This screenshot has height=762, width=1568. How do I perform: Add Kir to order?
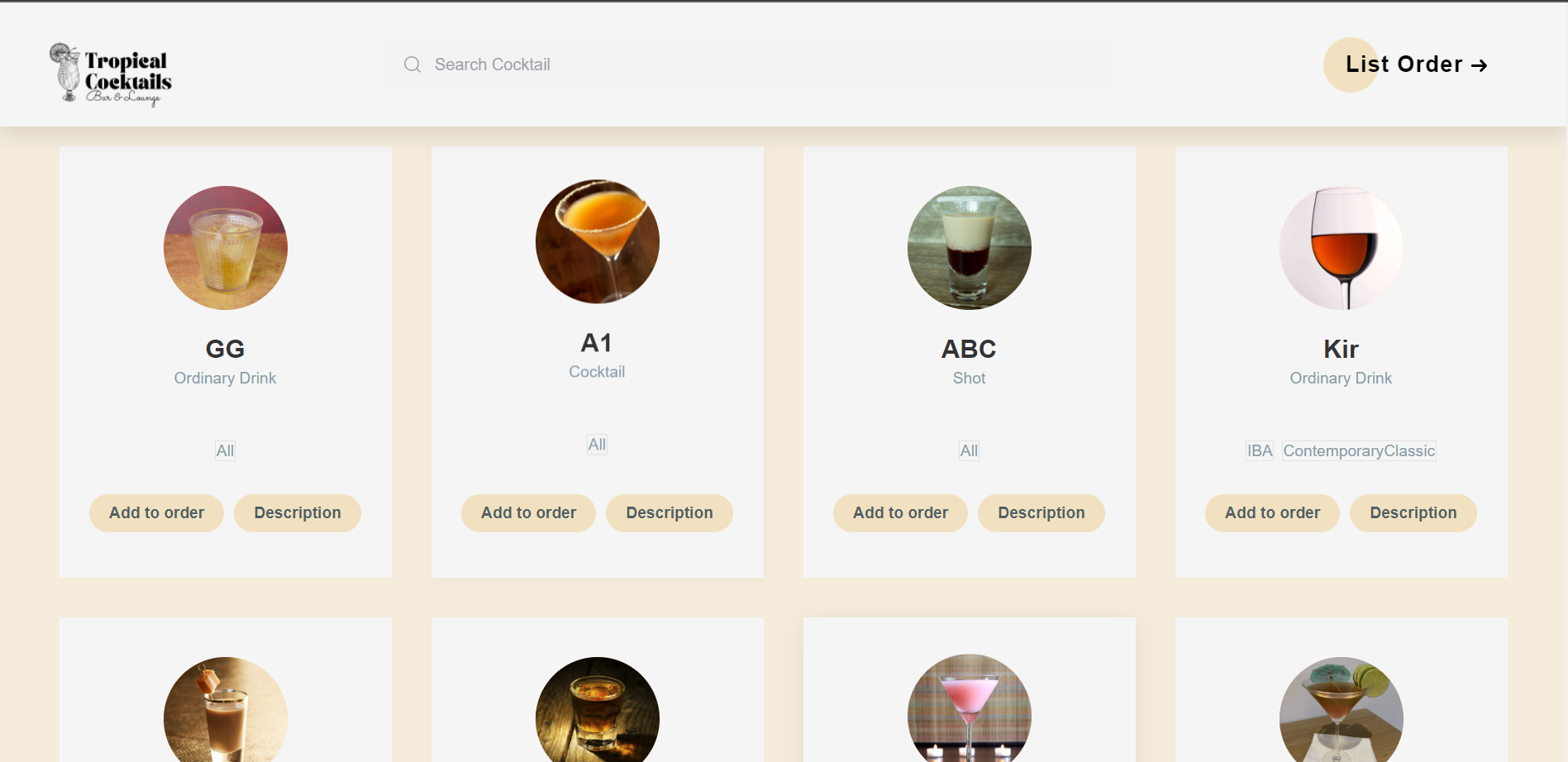[x=1273, y=512]
